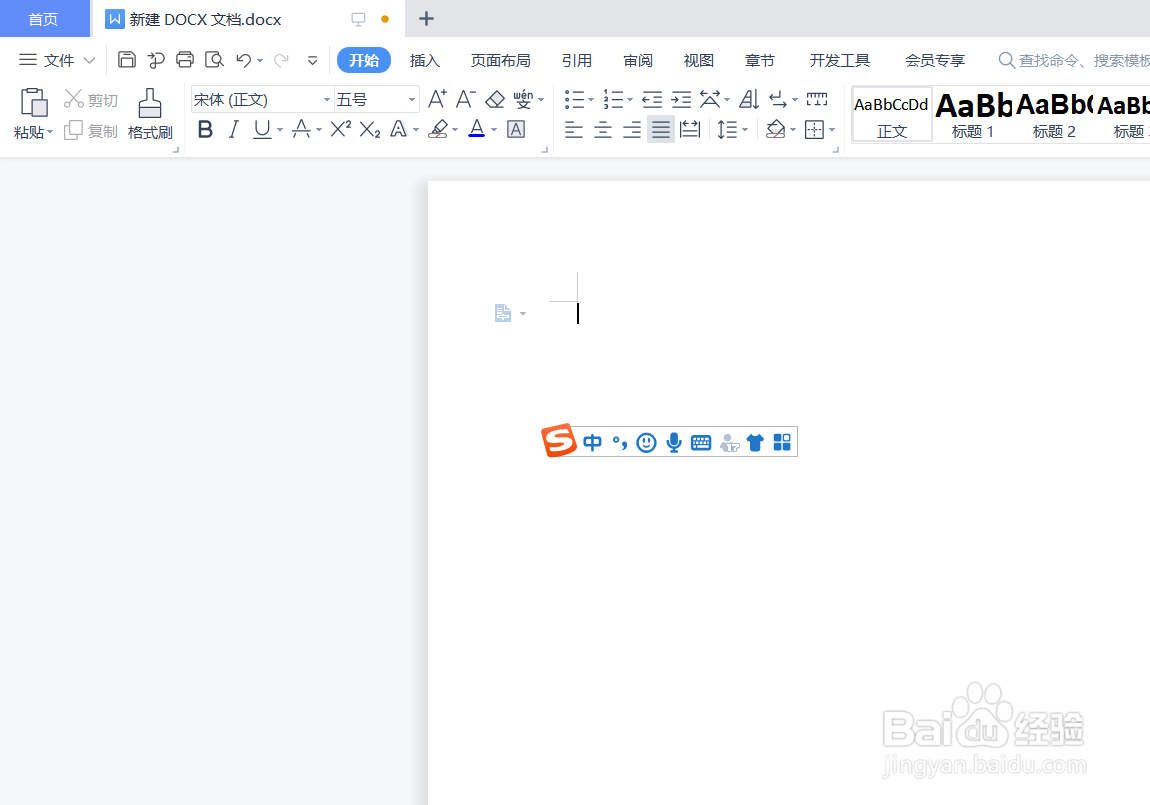Image resolution: width=1150 pixels, height=805 pixels.
Task: Open Sogou skin shirt icon
Action: (x=755, y=442)
